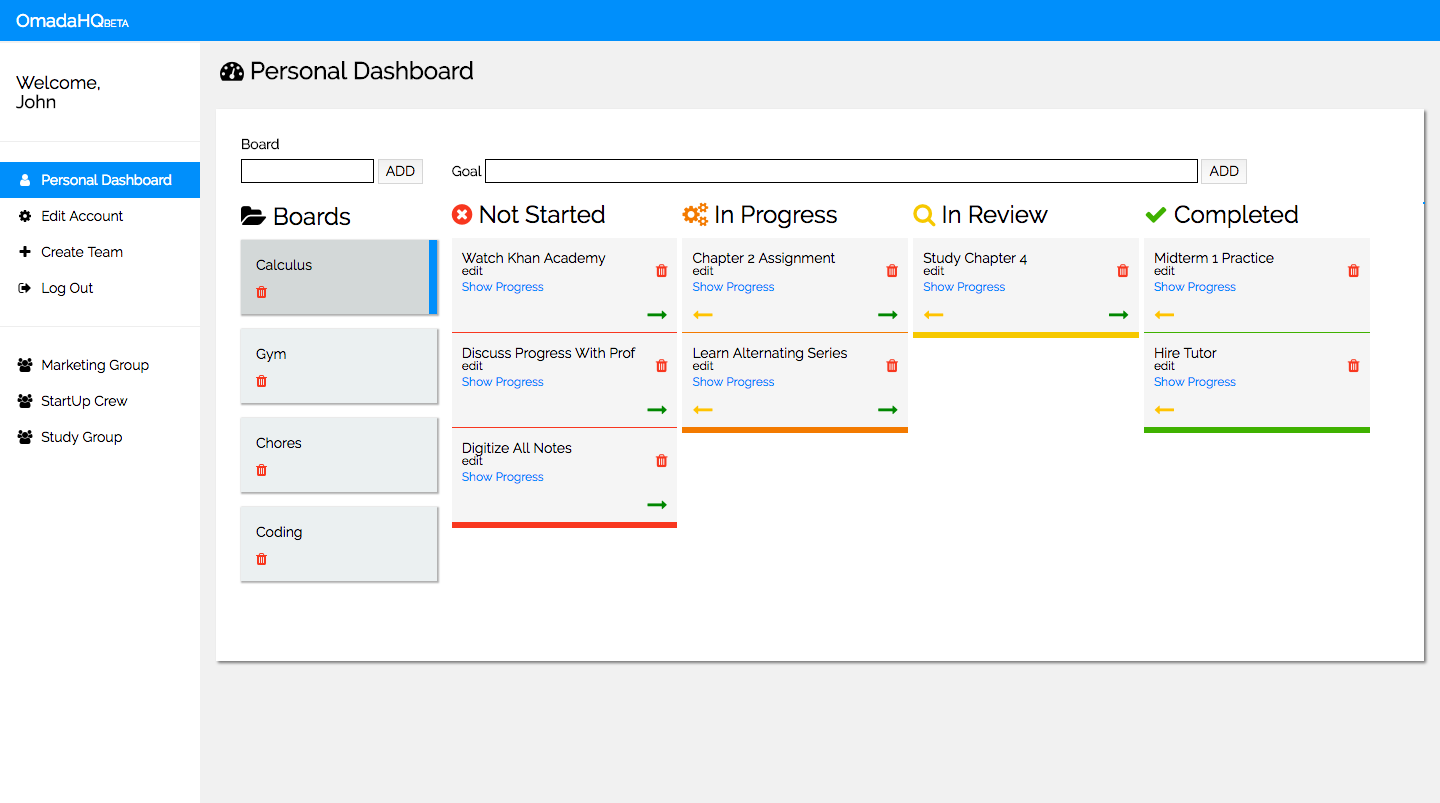
Task: Open the Study Group team page
Action: pyautogui.click(x=81, y=437)
